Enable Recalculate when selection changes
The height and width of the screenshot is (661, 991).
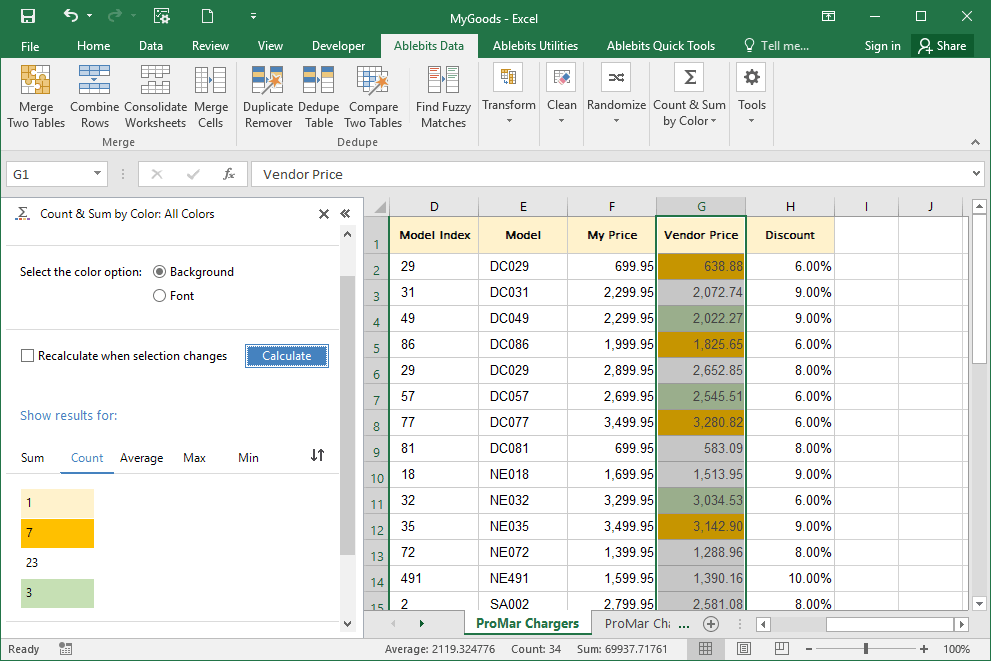(27, 356)
